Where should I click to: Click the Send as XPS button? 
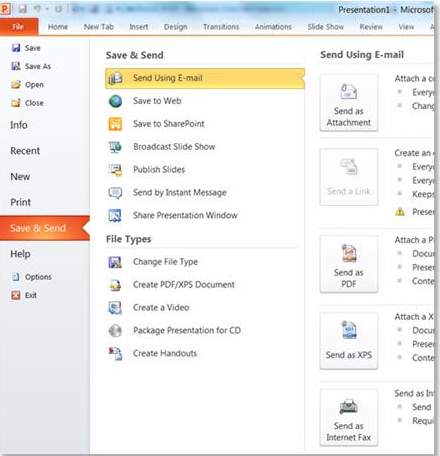point(349,341)
